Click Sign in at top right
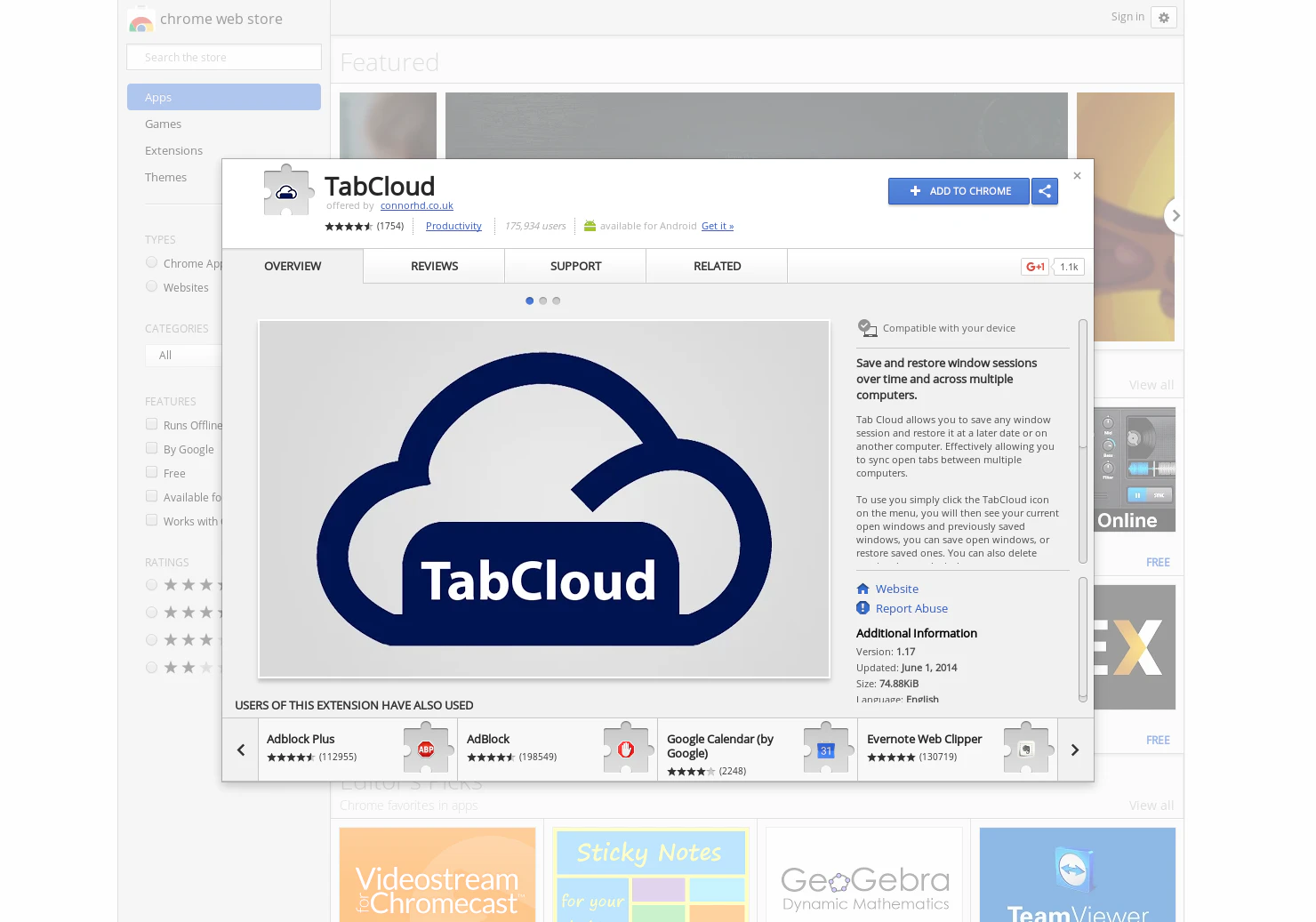Viewport: 1316px width, 922px height. [1127, 17]
